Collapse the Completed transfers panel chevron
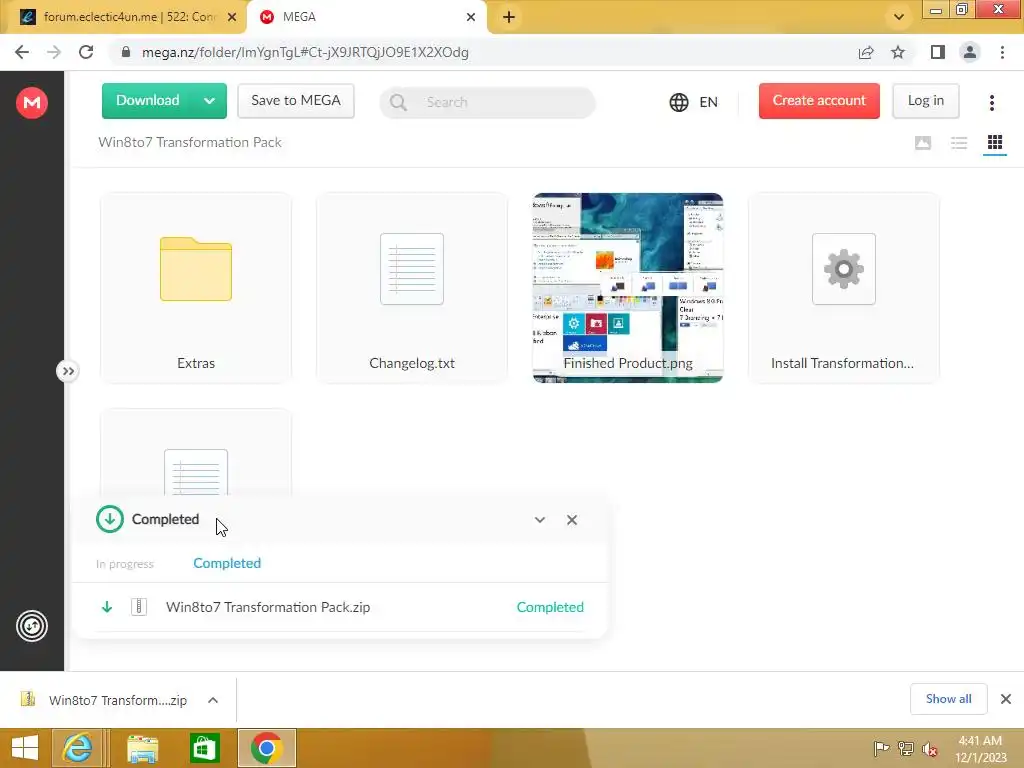The height and width of the screenshot is (768, 1024). click(539, 520)
